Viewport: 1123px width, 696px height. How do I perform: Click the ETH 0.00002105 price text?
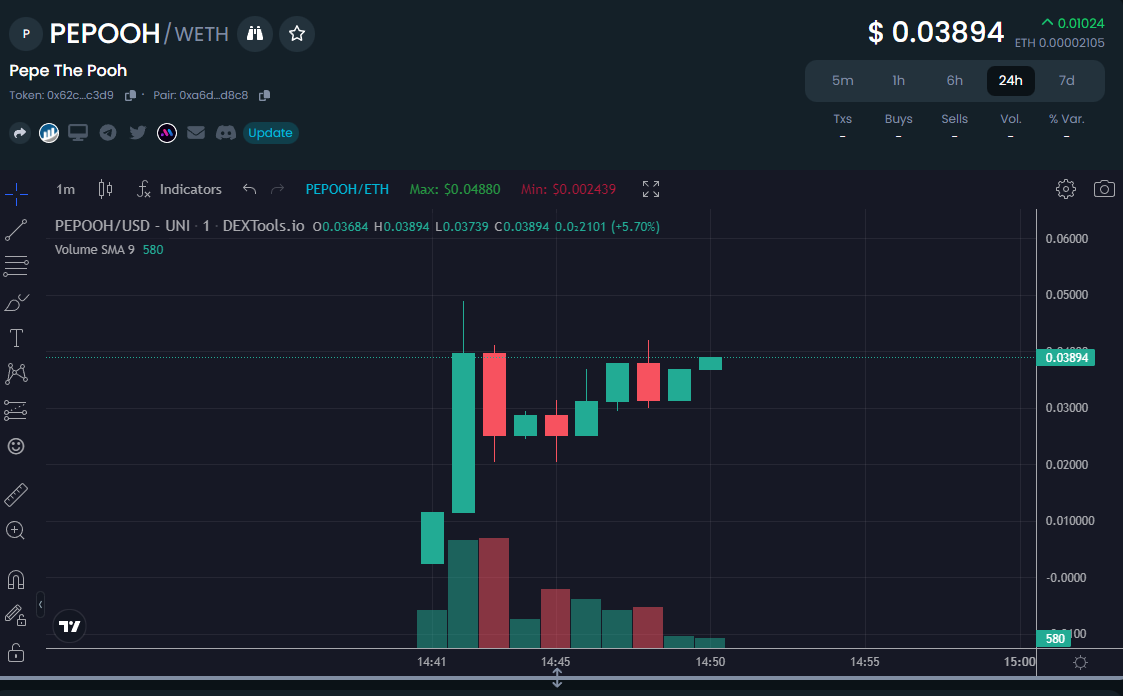[x=1059, y=43]
